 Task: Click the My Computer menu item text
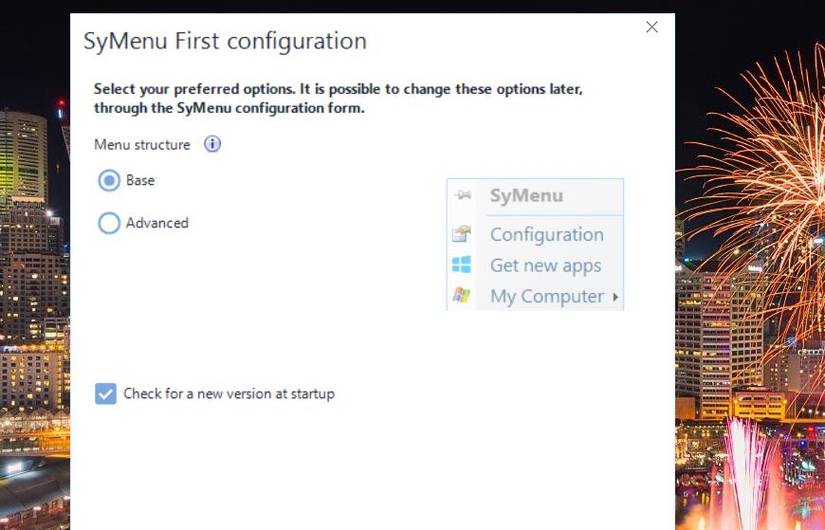(546, 296)
